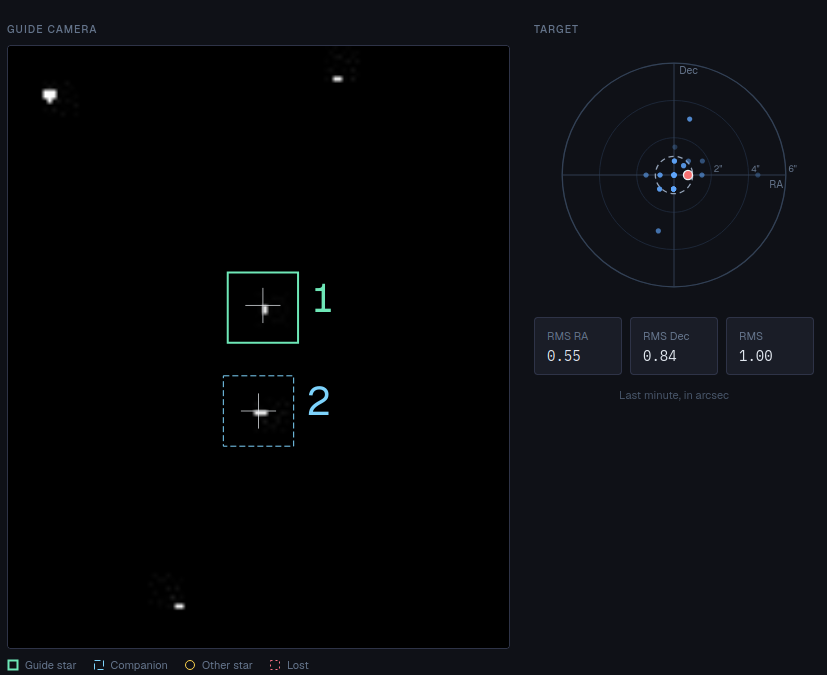The height and width of the screenshot is (675, 827).
Task: Click the 4" ring label
Action: click(755, 169)
